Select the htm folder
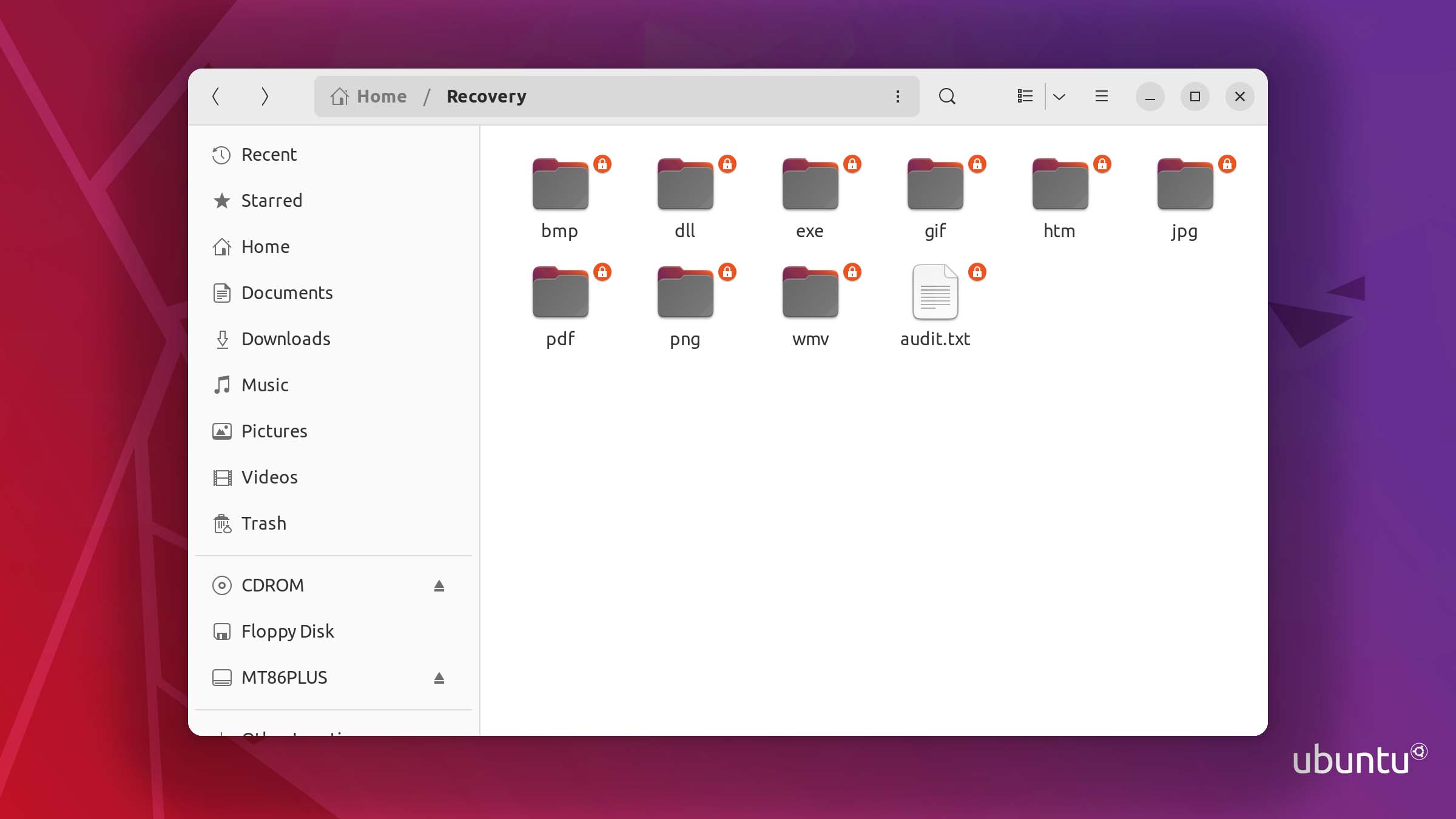Viewport: 1456px width, 819px height. click(x=1060, y=198)
